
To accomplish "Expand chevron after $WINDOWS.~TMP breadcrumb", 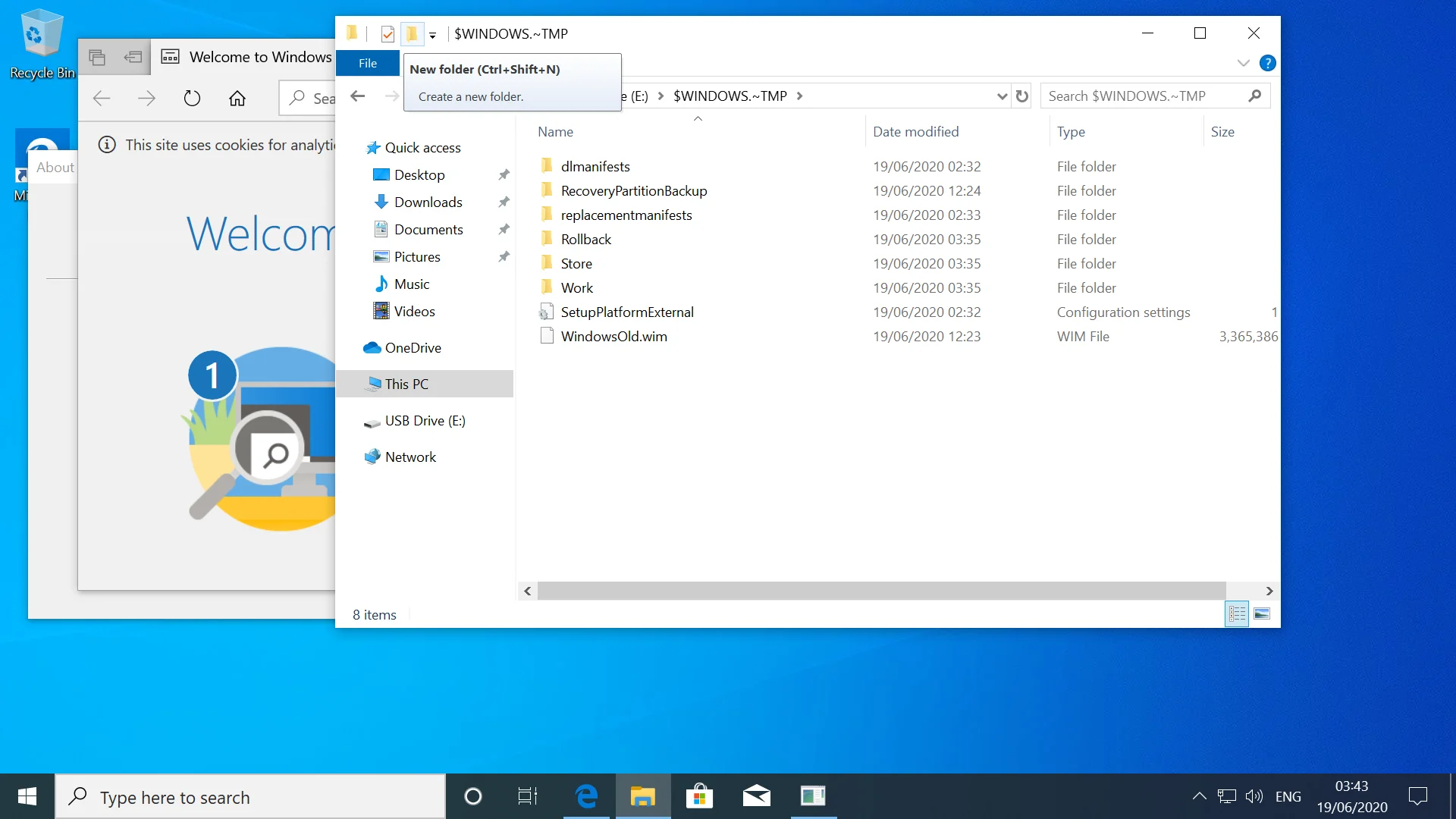I will point(800,96).
